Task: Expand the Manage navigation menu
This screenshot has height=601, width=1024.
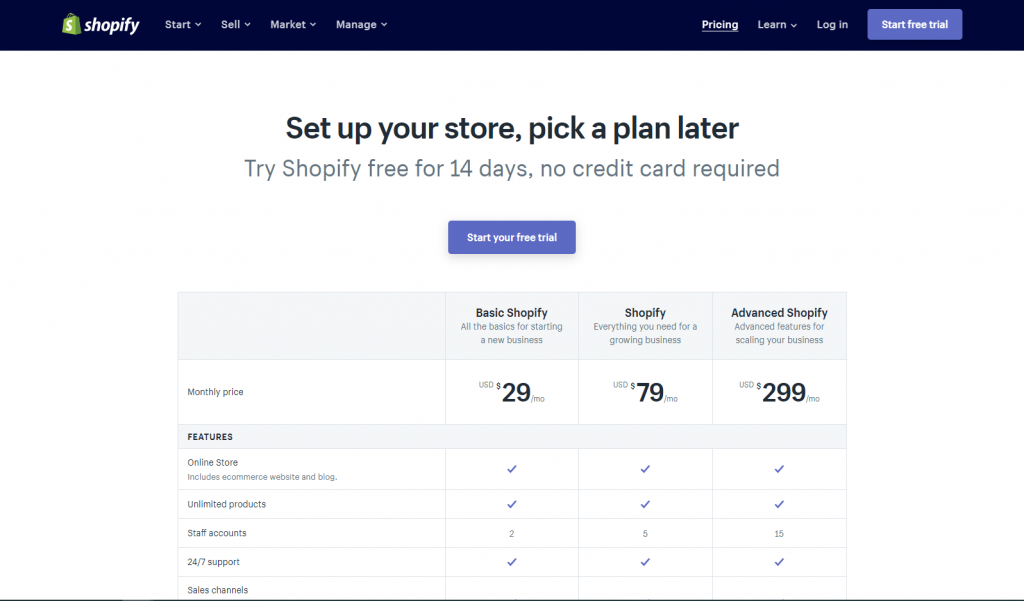Action: coord(362,24)
